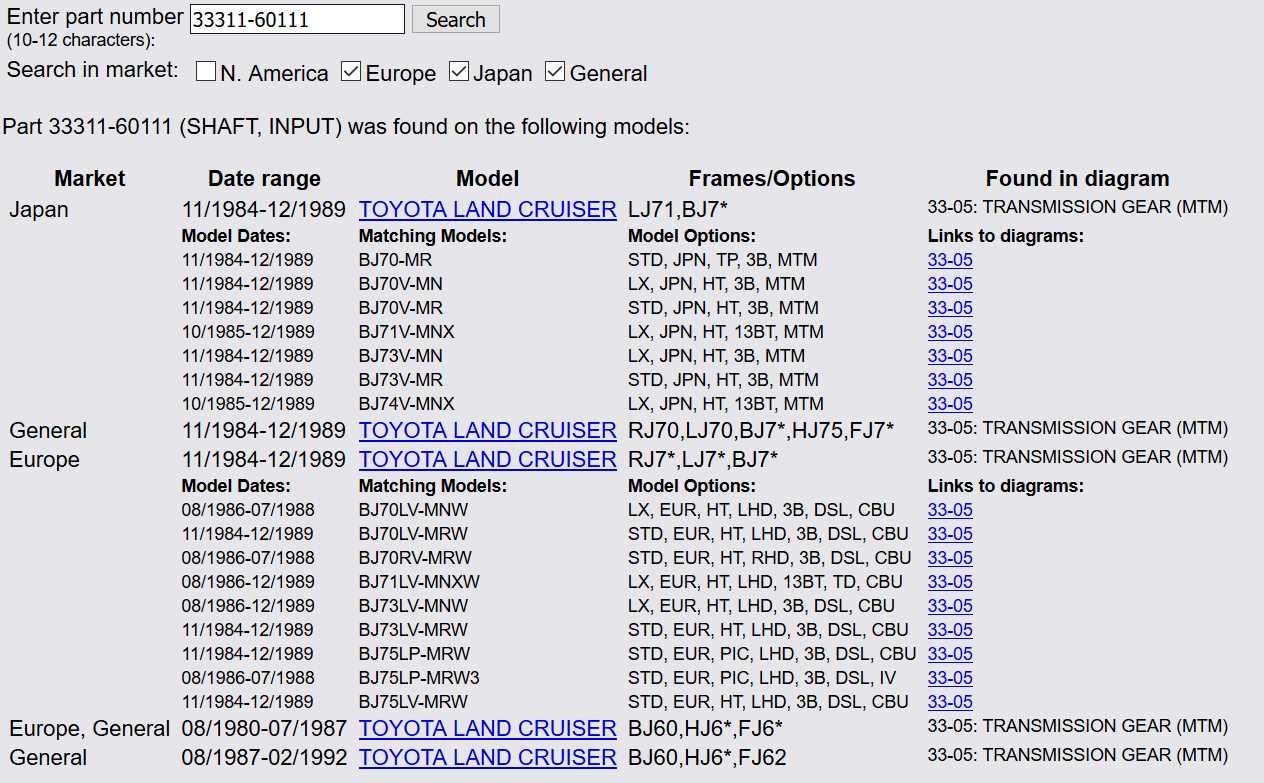This screenshot has height=783, width=1264.
Task: Open the 33-05 diagram link for BJ71V-MNX
Action: coord(950,332)
